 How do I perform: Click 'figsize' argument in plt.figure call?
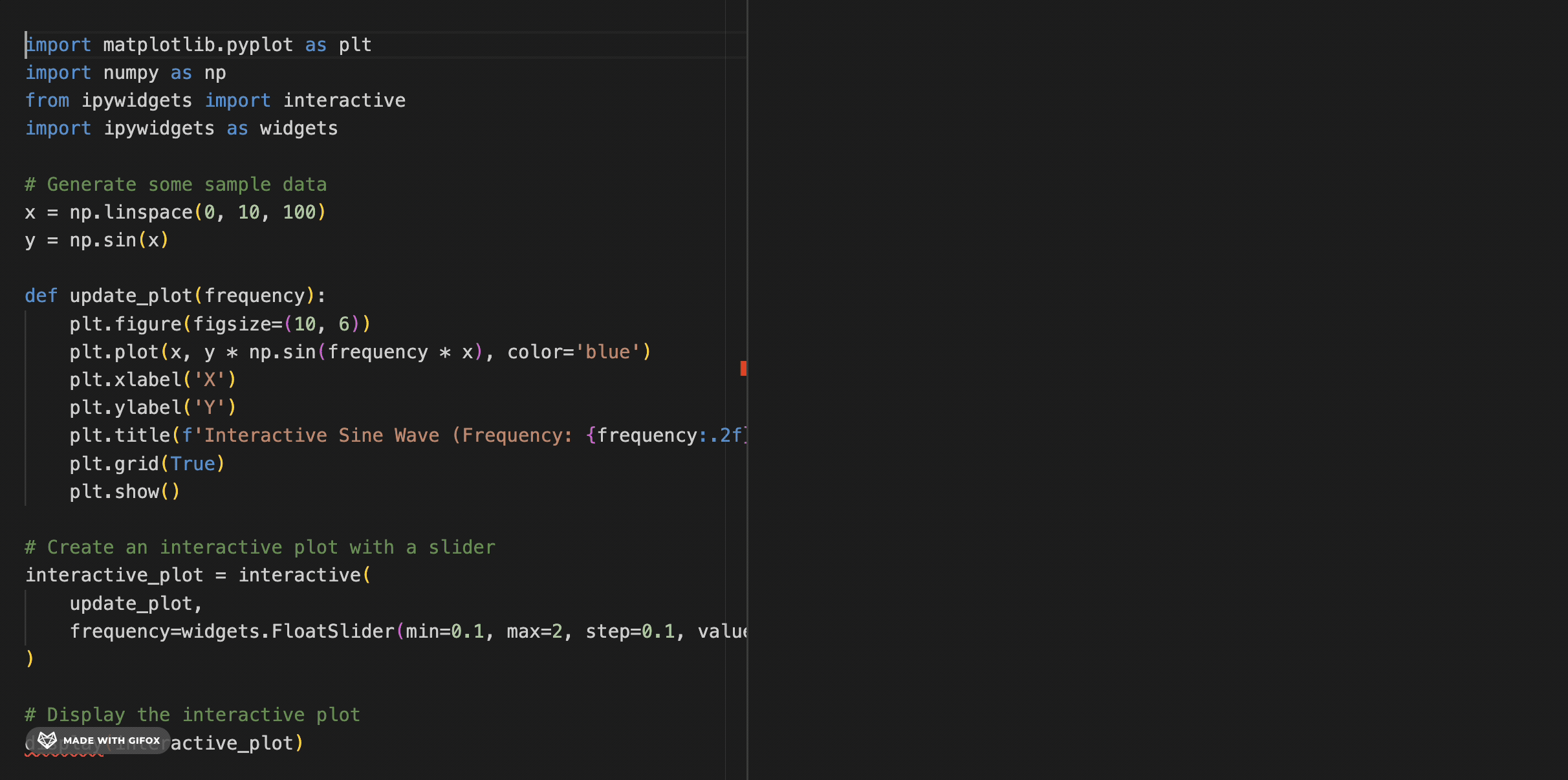click(x=232, y=324)
